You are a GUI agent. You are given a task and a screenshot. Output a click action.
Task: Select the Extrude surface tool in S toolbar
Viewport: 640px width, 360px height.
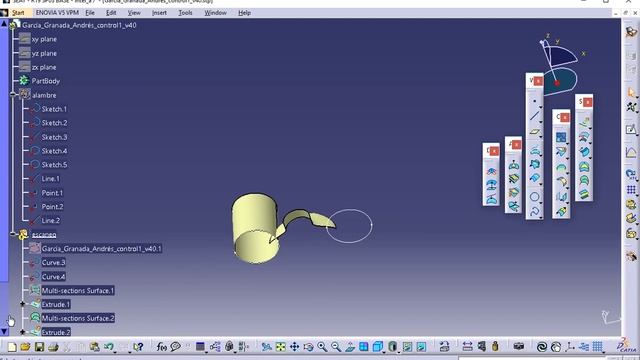(x=584, y=121)
